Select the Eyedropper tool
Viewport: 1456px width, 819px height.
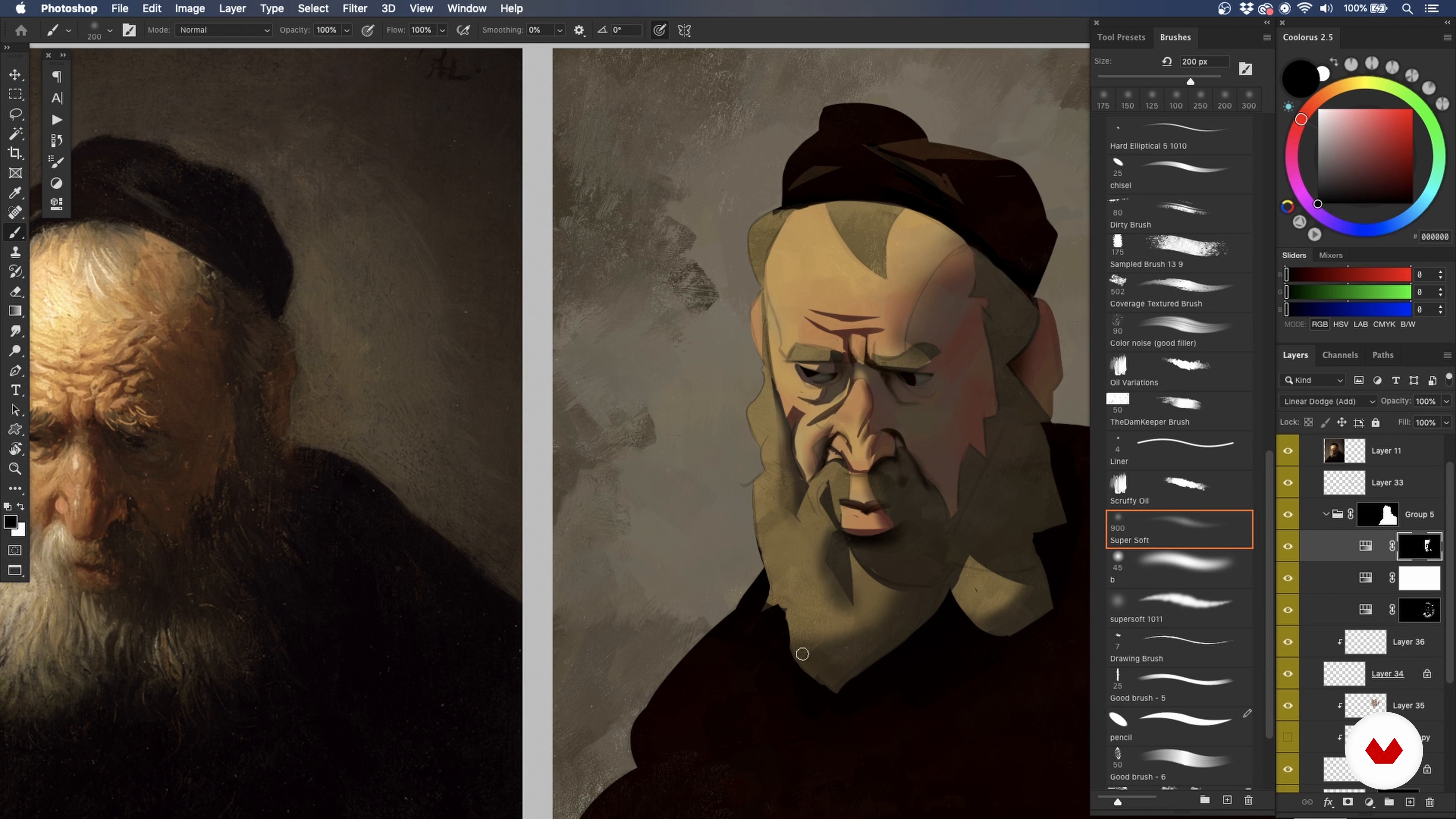15,193
